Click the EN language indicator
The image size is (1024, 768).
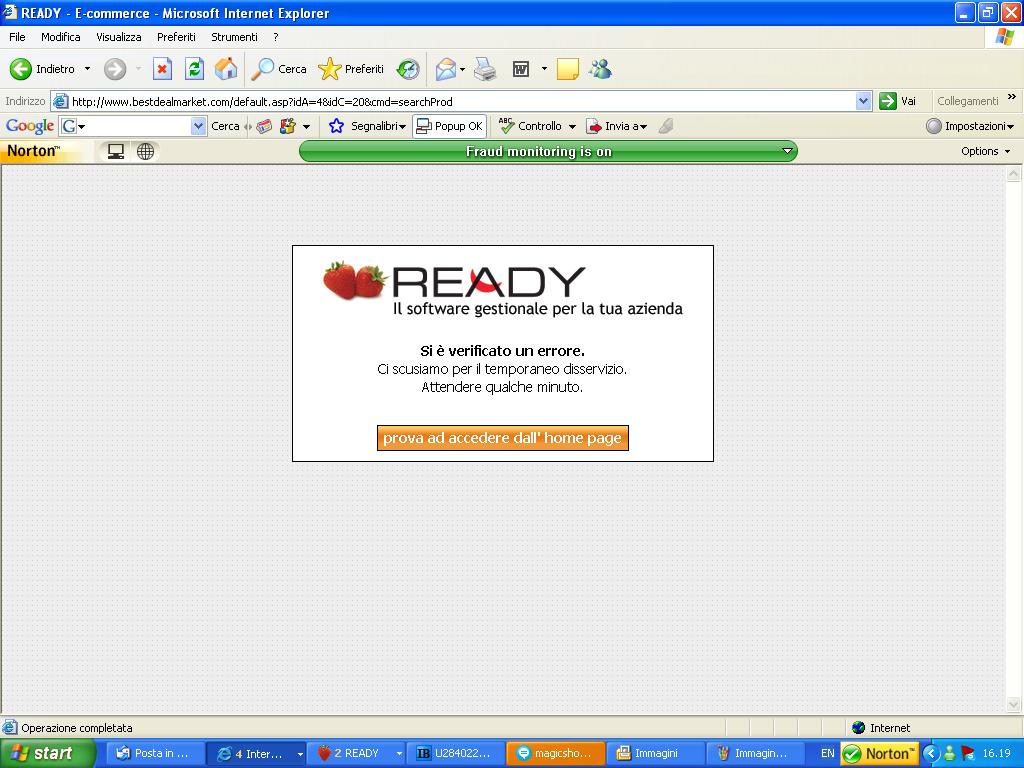click(827, 754)
